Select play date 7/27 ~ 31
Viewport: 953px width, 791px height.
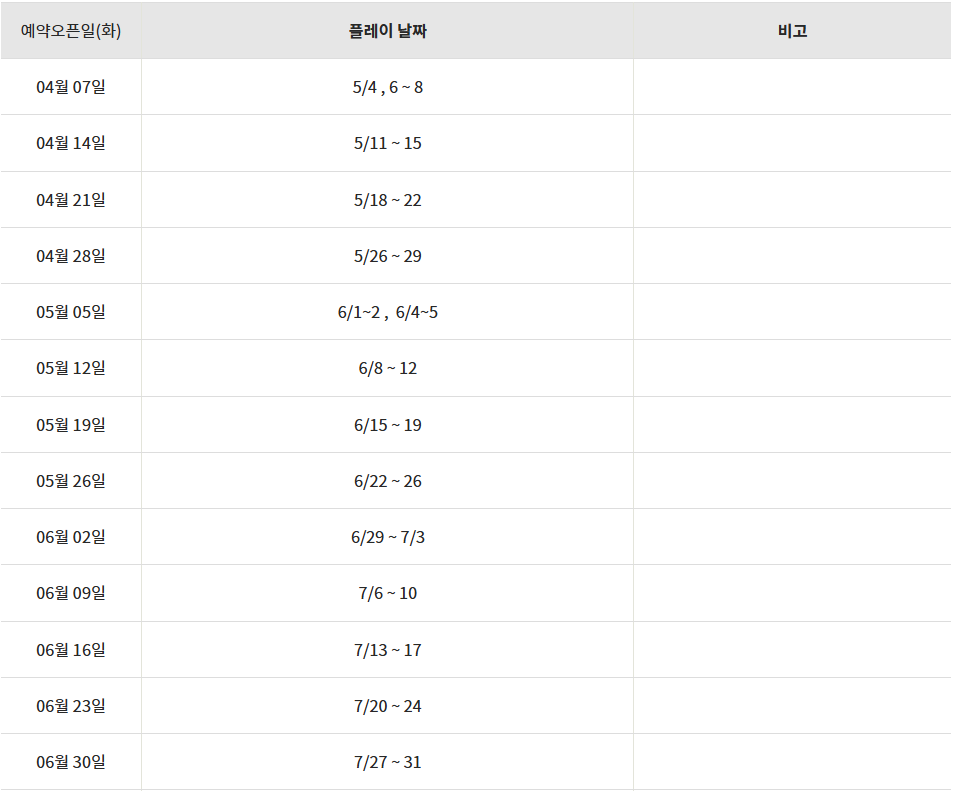(387, 762)
